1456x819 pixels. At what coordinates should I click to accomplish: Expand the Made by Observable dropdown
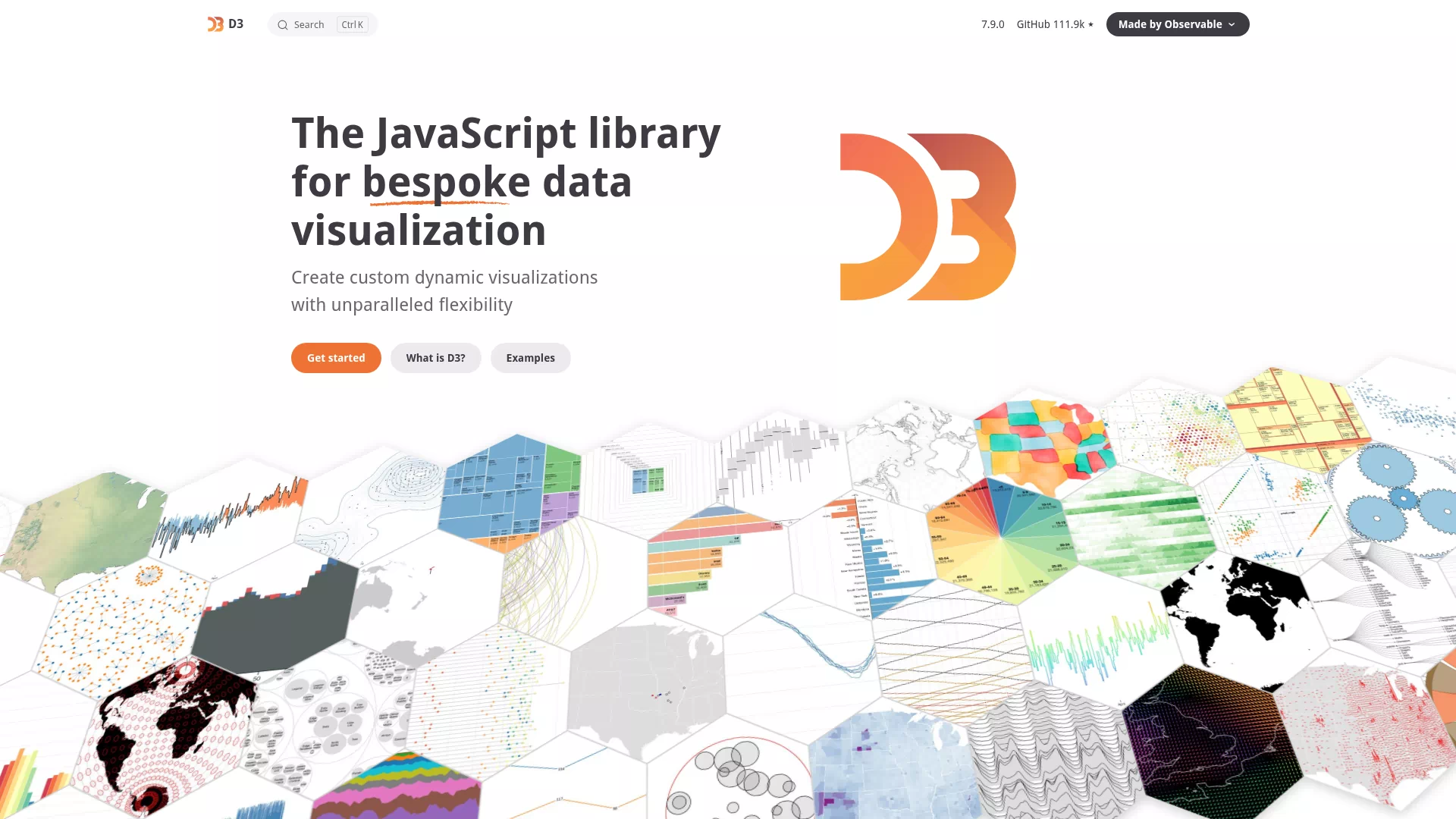[x=1177, y=24]
